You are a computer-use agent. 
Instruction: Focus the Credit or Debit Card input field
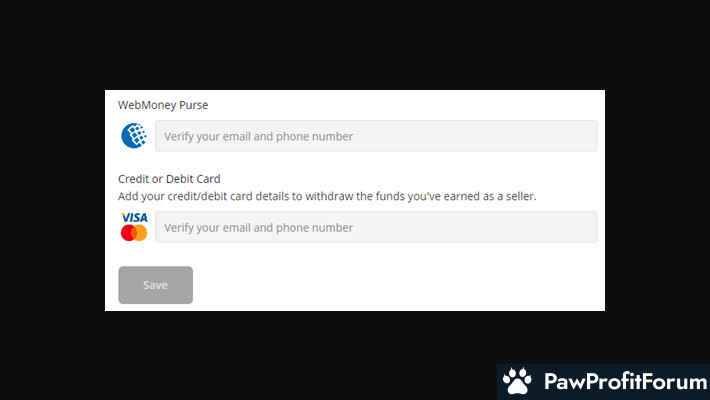click(x=376, y=227)
